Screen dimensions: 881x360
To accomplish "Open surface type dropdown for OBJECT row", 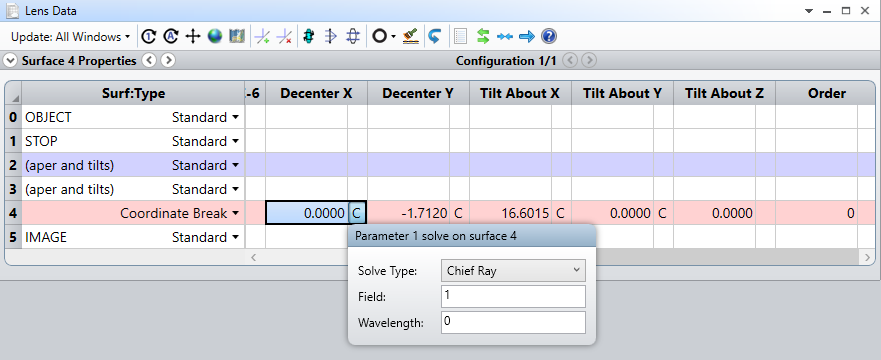I will point(235,118).
